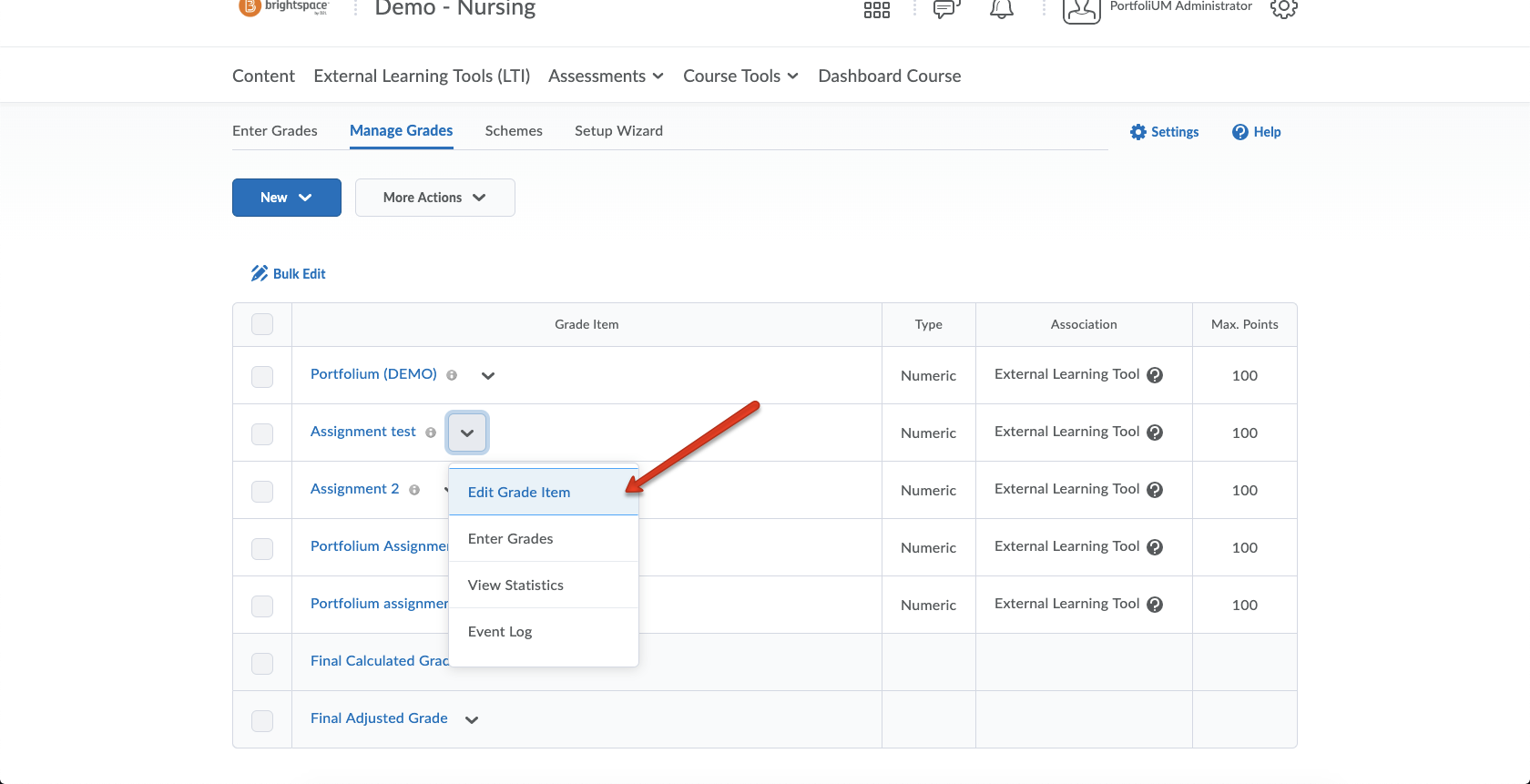Open Final Calculated Grade link
Screen dimensions: 1530x784
pyautogui.click(x=380, y=661)
